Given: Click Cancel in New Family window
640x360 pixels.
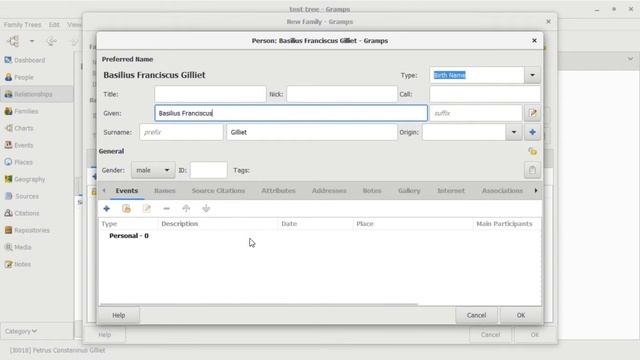Looking at the screenshot, I should tap(490, 335).
